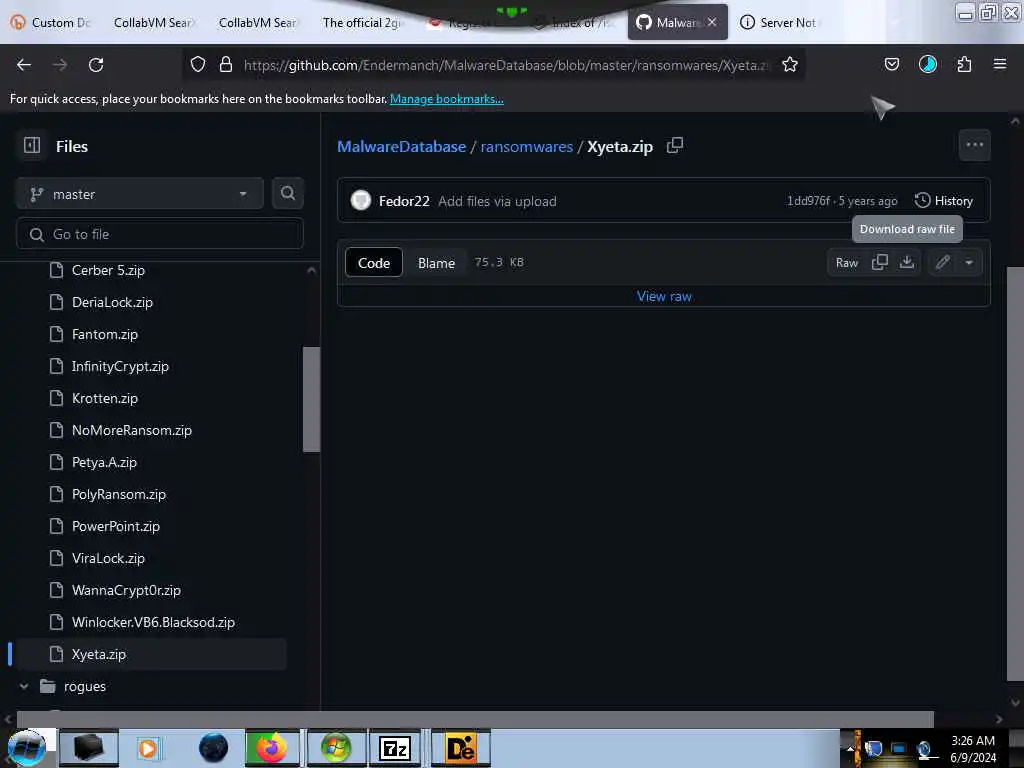
Task: Switch to the second CollabVM Search tab
Action: pos(257,22)
